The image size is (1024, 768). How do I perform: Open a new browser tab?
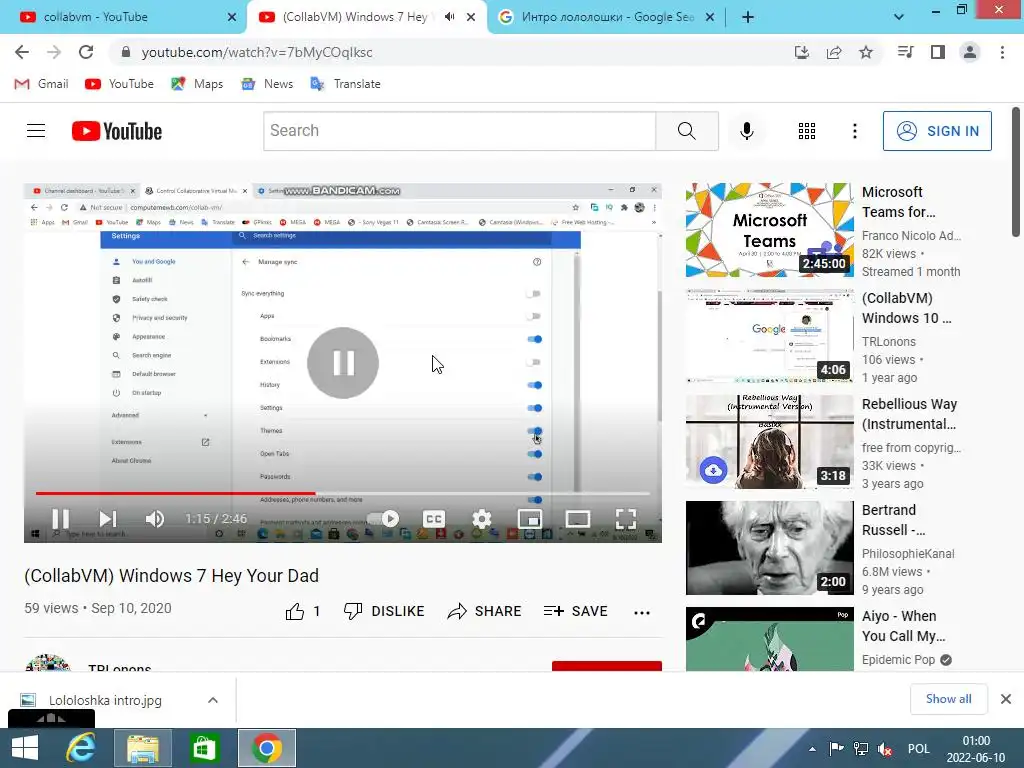click(x=748, y=17)
